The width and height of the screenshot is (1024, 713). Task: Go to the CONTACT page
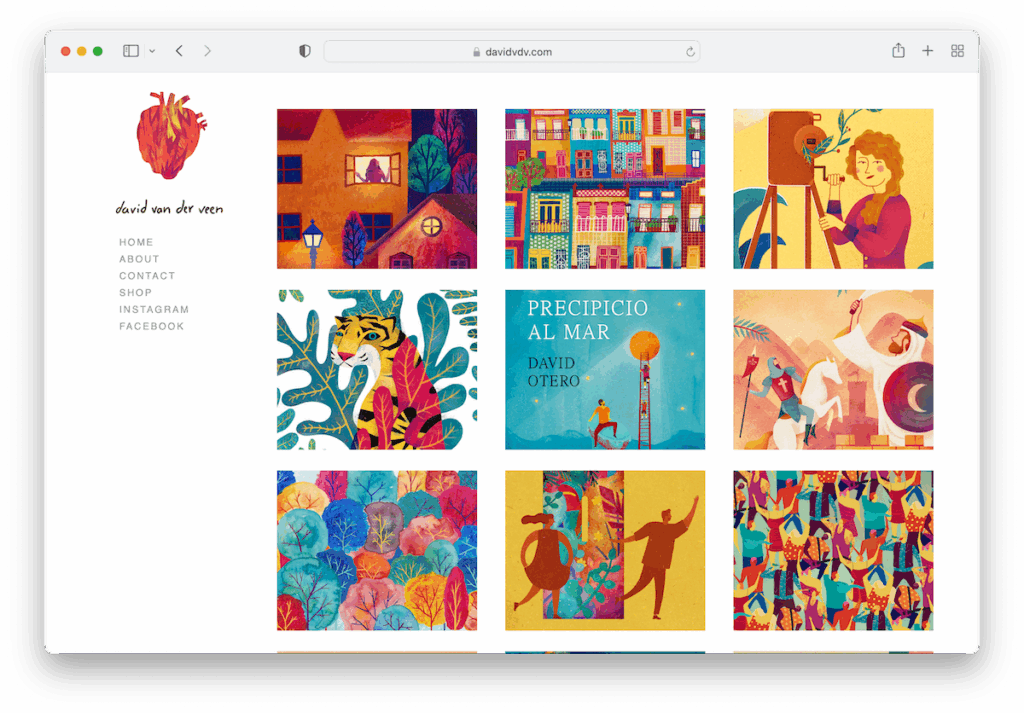[147, 276]
